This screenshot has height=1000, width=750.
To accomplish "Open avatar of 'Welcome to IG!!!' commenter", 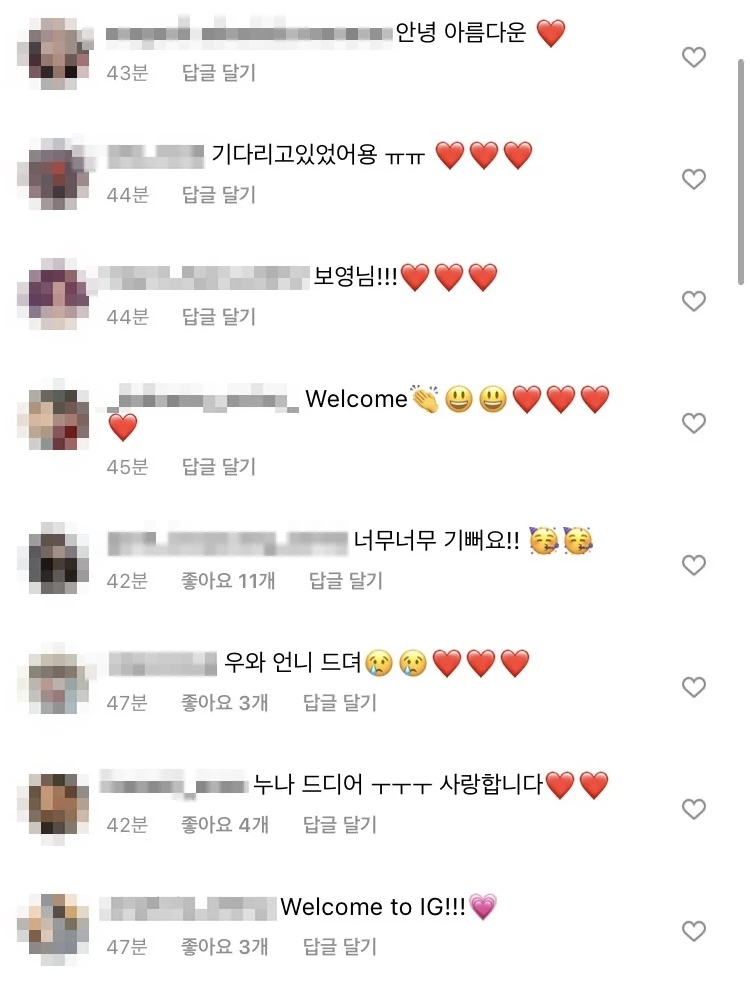I will click(x=54, y=924).
